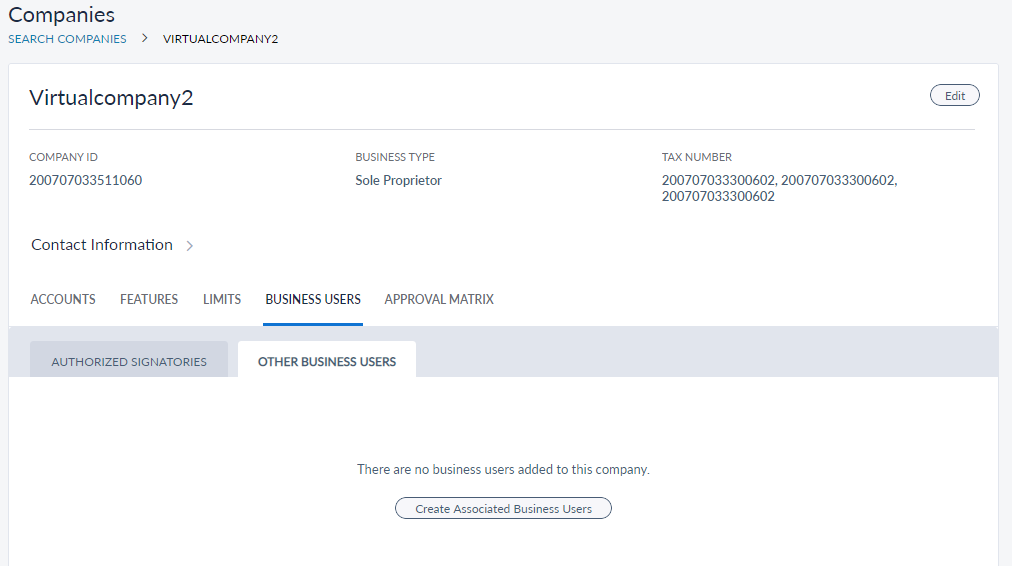The width and height of the screenshot is (1012, 566).
Task: Click the Contact Information label
Action: click(x=102, y=245)
